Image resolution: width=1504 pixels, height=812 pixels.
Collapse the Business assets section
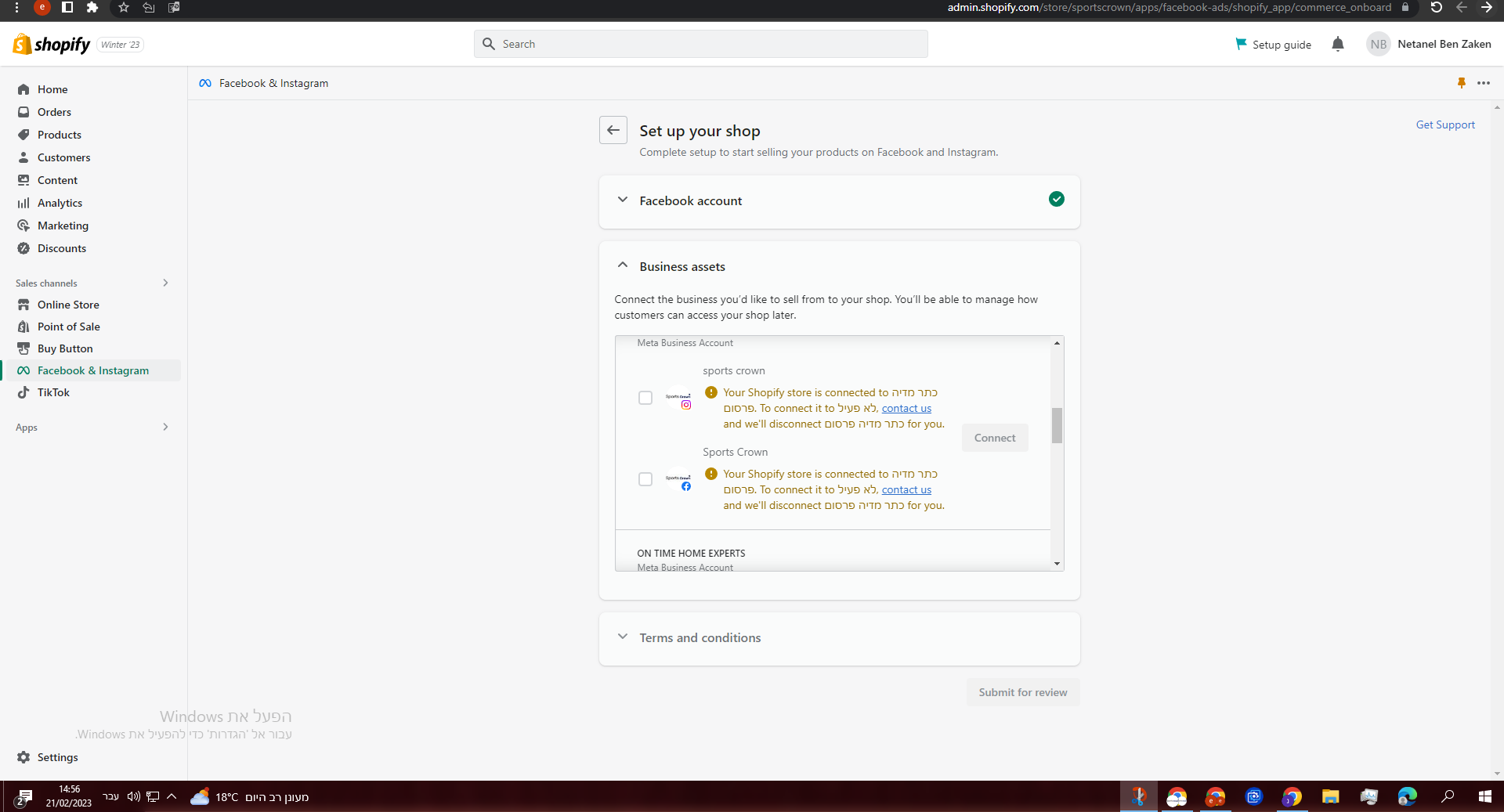(623, 265)
